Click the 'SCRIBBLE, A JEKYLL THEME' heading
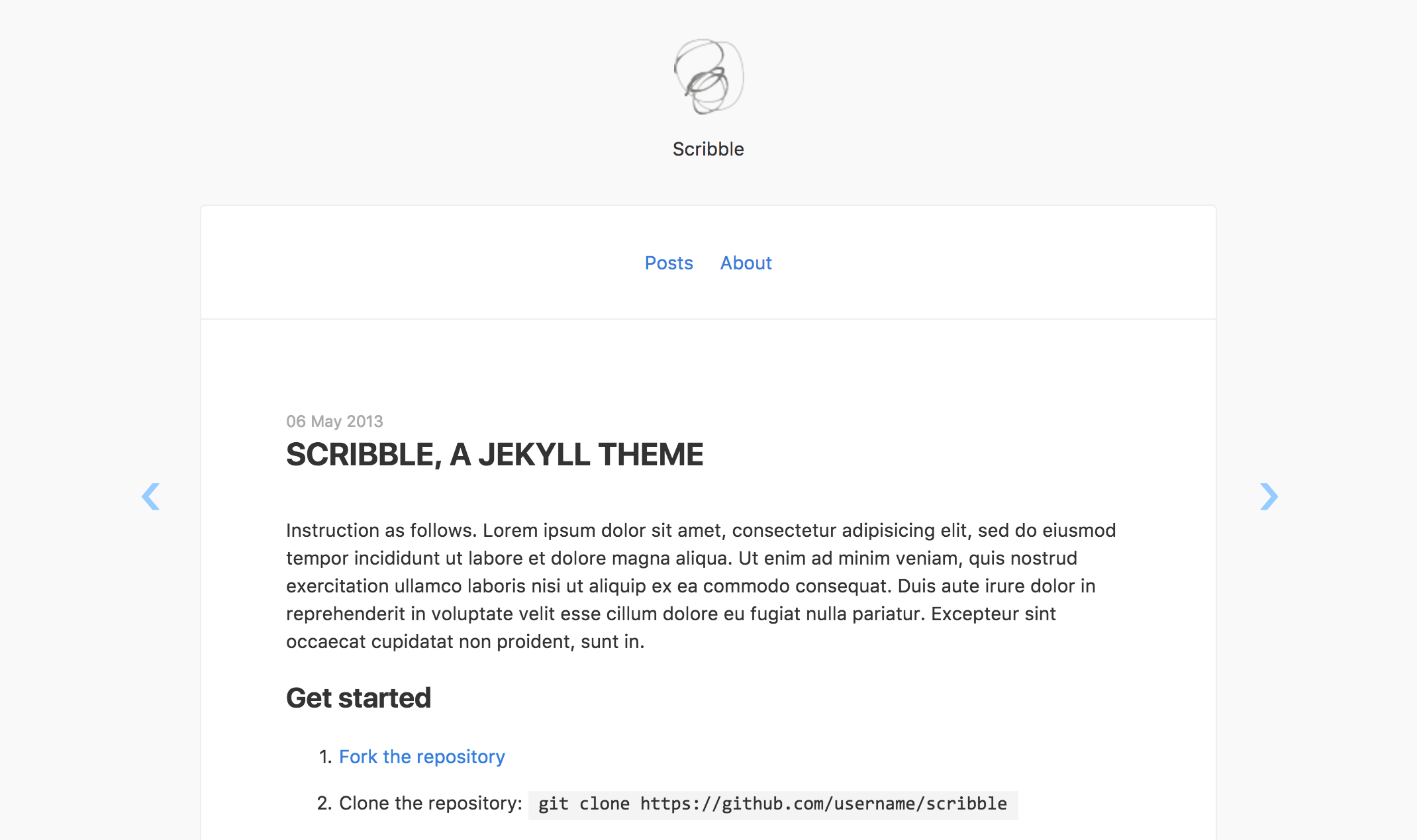Screen dimensions: 1417x840 click(x=494, y=455)
